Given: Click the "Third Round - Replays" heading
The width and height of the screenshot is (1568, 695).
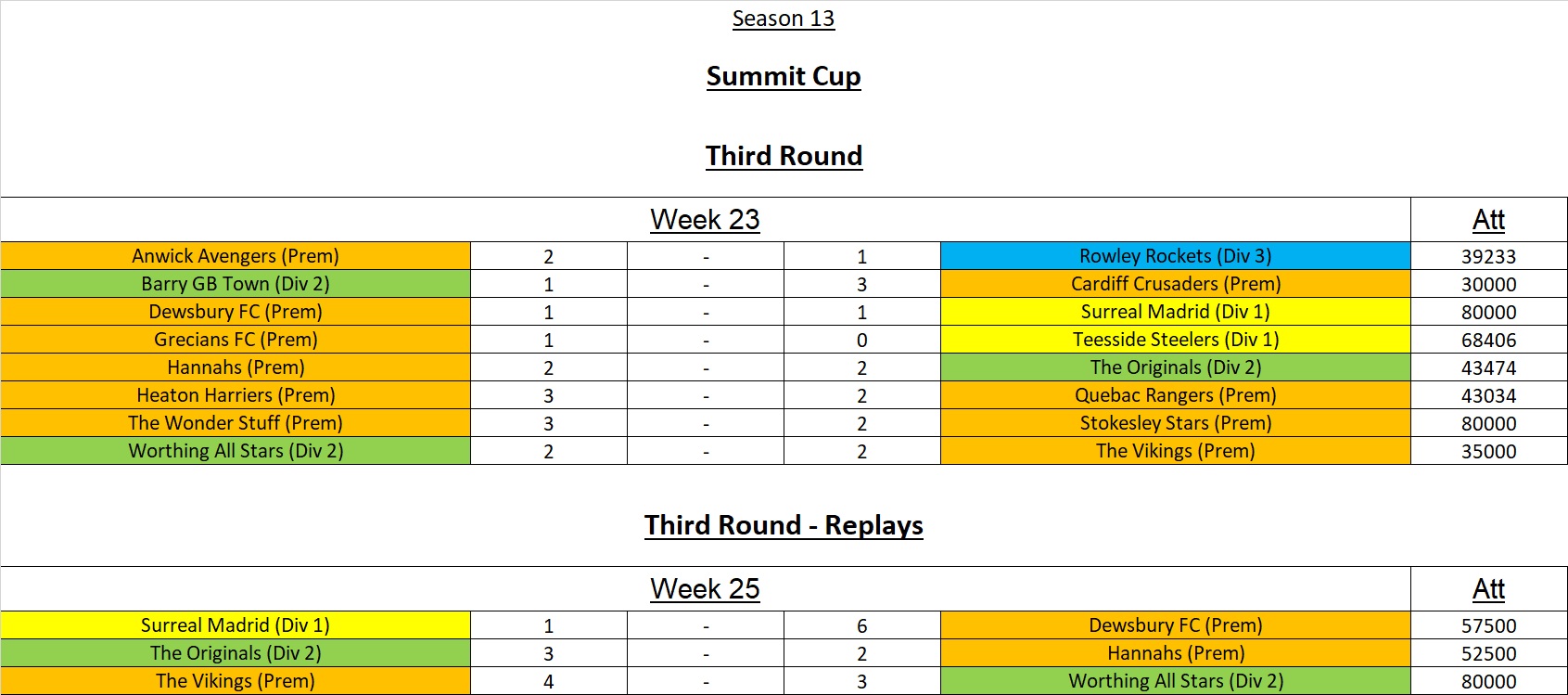Looking at the screenshot, I should pos(784,525).
